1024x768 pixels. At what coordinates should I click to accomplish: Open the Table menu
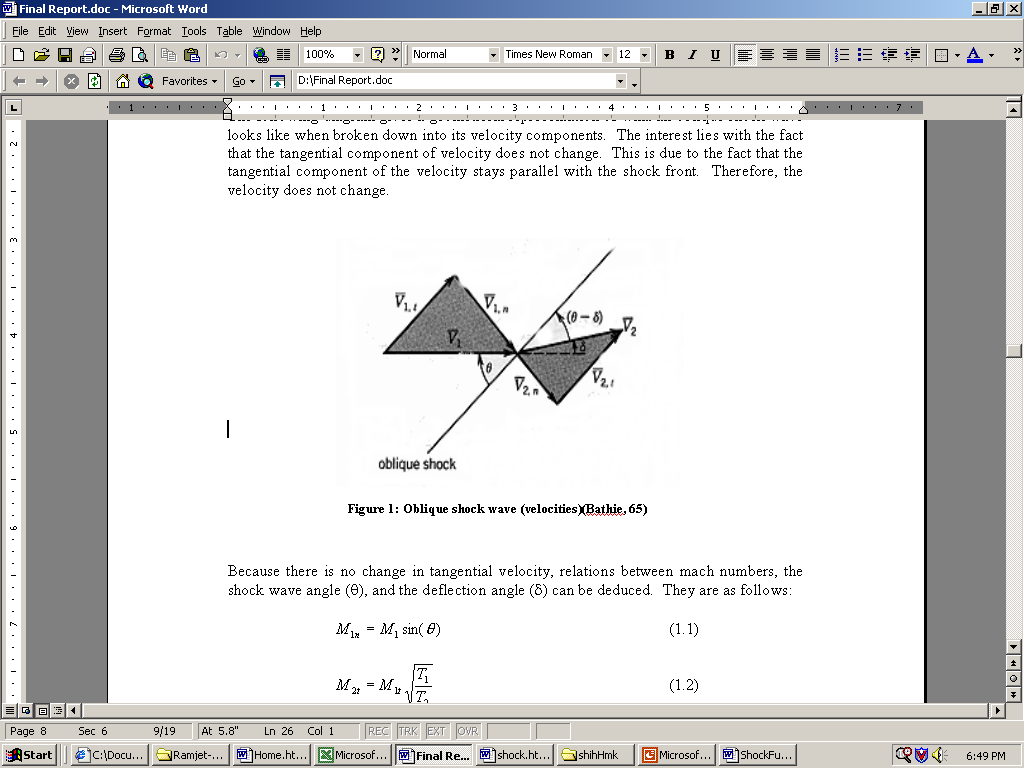[x=229, y=31]
